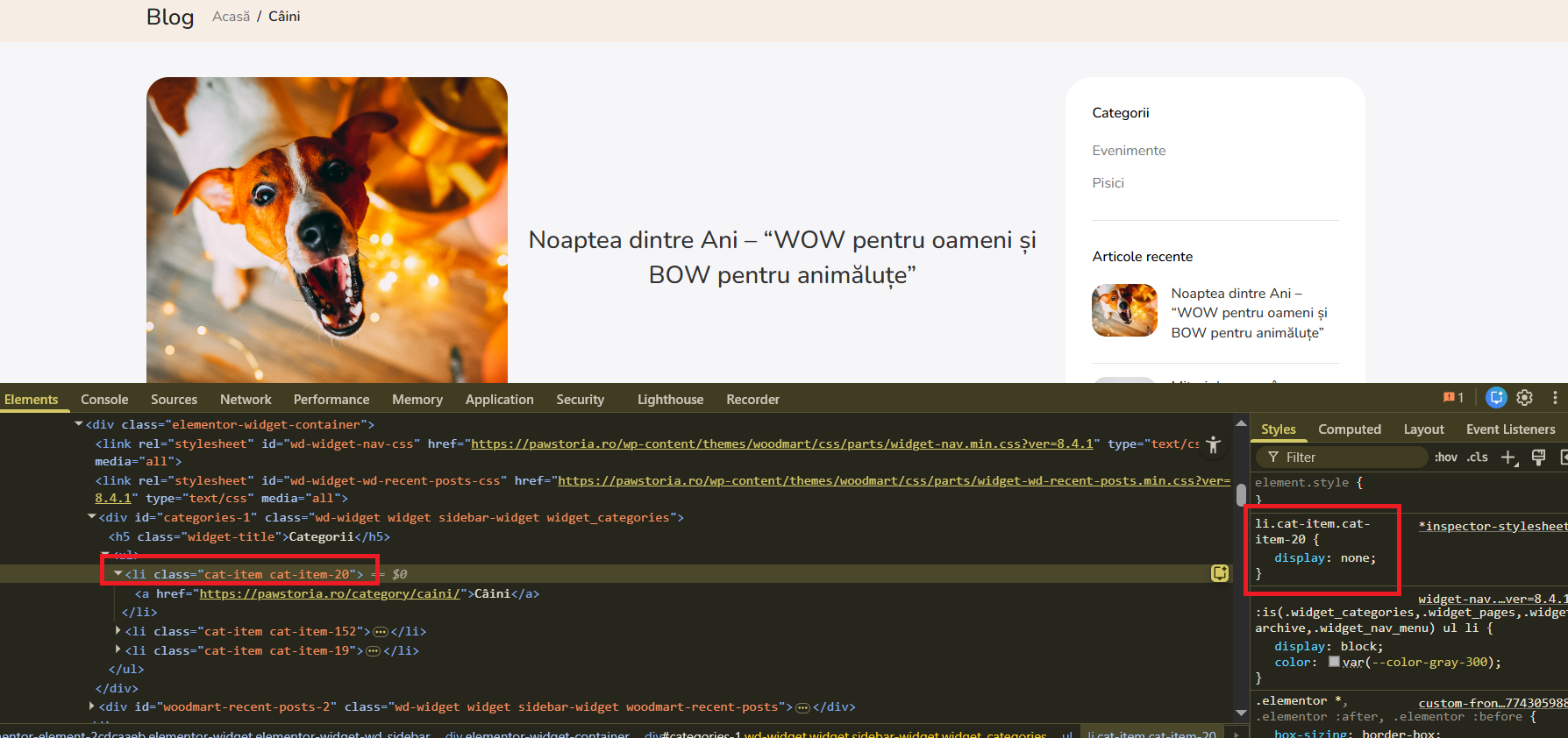The width and height of the screenshot is (1568, 738).
Task: Open the Recorder tab
Action: point(752,400)
